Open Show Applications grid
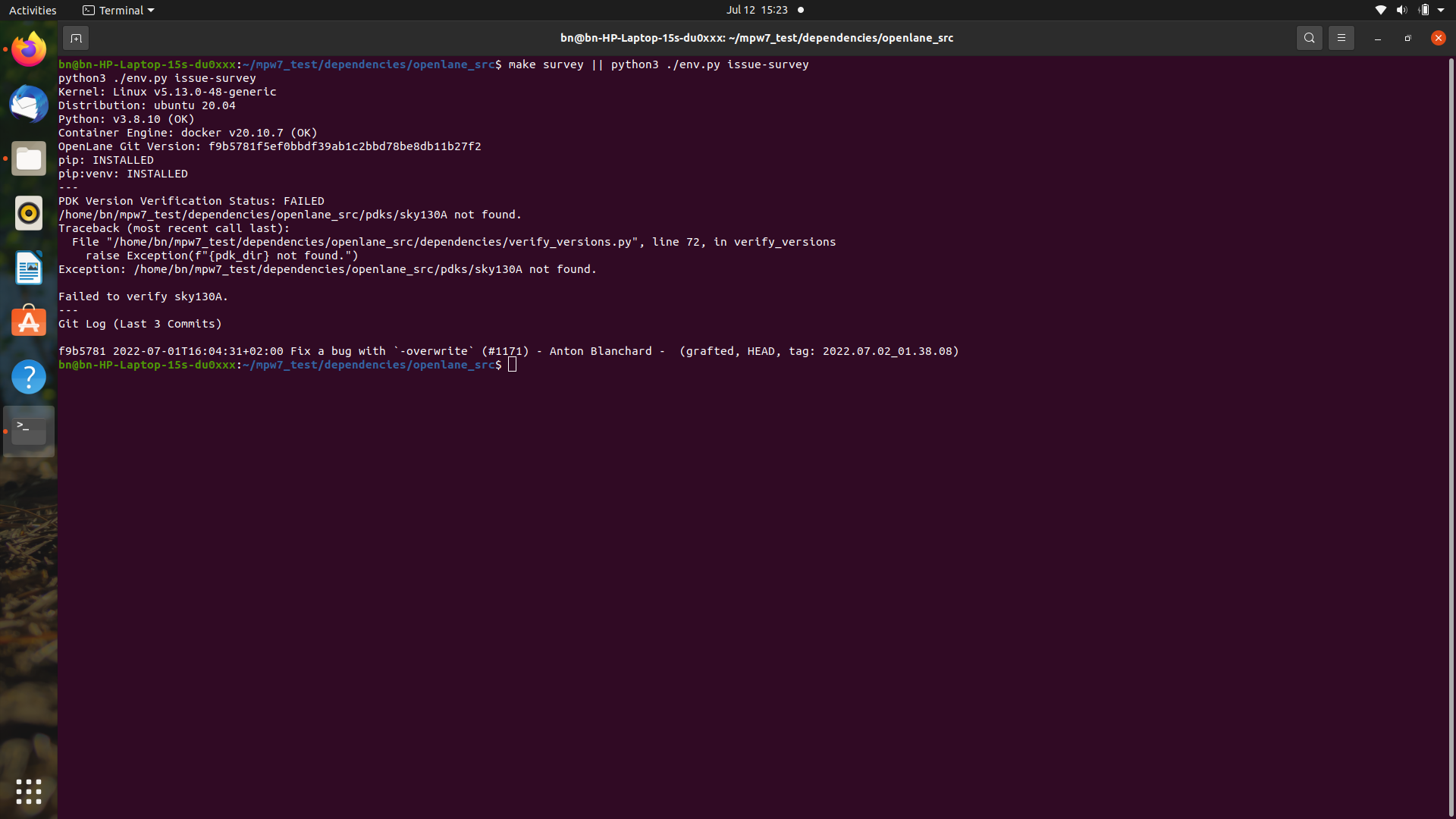Screen dimensions: 1456x819 pyautogui.click(x=28, y=791)
